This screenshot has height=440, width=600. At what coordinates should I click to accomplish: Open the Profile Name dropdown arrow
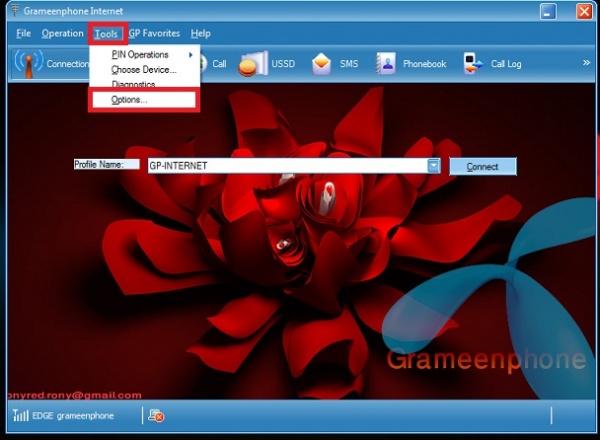click(x=433, y=166)
